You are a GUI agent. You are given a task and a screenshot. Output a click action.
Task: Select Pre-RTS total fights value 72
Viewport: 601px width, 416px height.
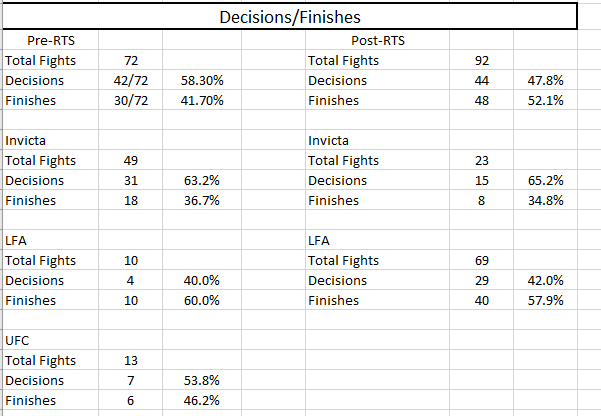(x=130, y=60)
